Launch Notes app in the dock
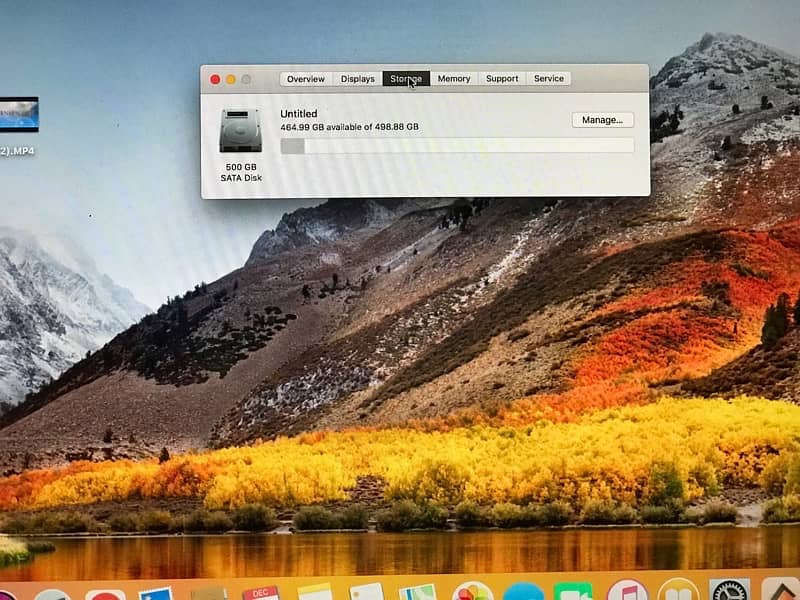This screenshot has width=800, height=600. click(x=314, y=593)
